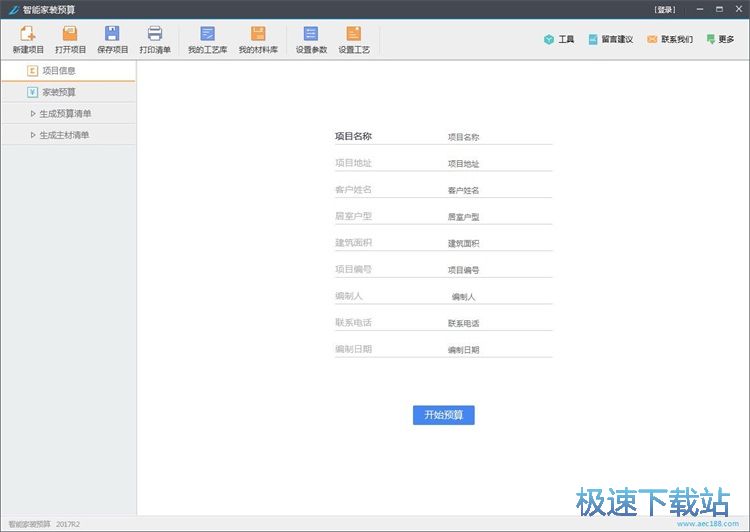
Task: Open 留言建议 feedback option
Action: tap(610, 40)
